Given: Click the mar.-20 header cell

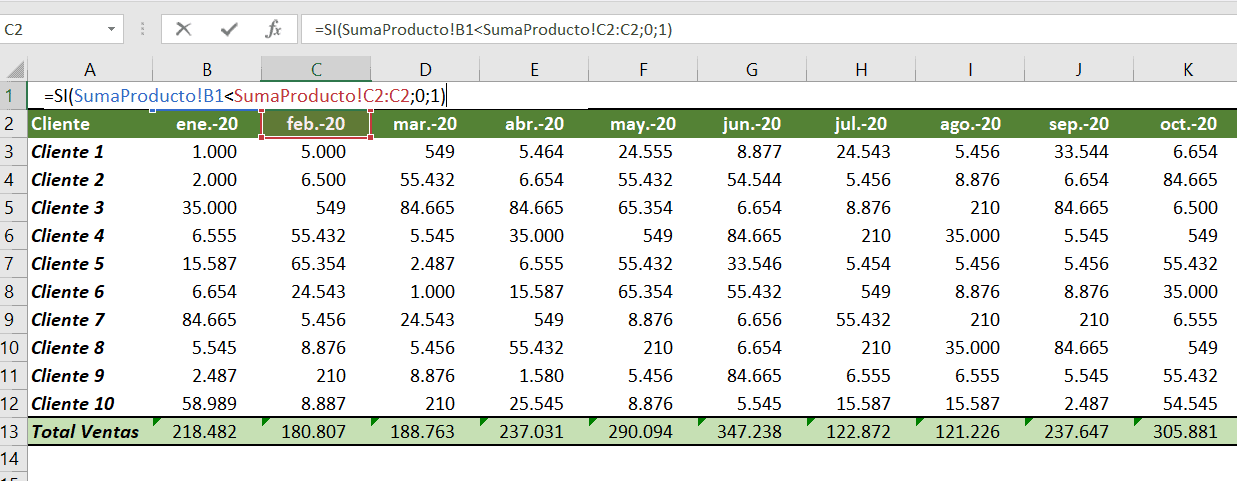Looking at the screenshot, I should pyautogui.click(x=425, y=124).
